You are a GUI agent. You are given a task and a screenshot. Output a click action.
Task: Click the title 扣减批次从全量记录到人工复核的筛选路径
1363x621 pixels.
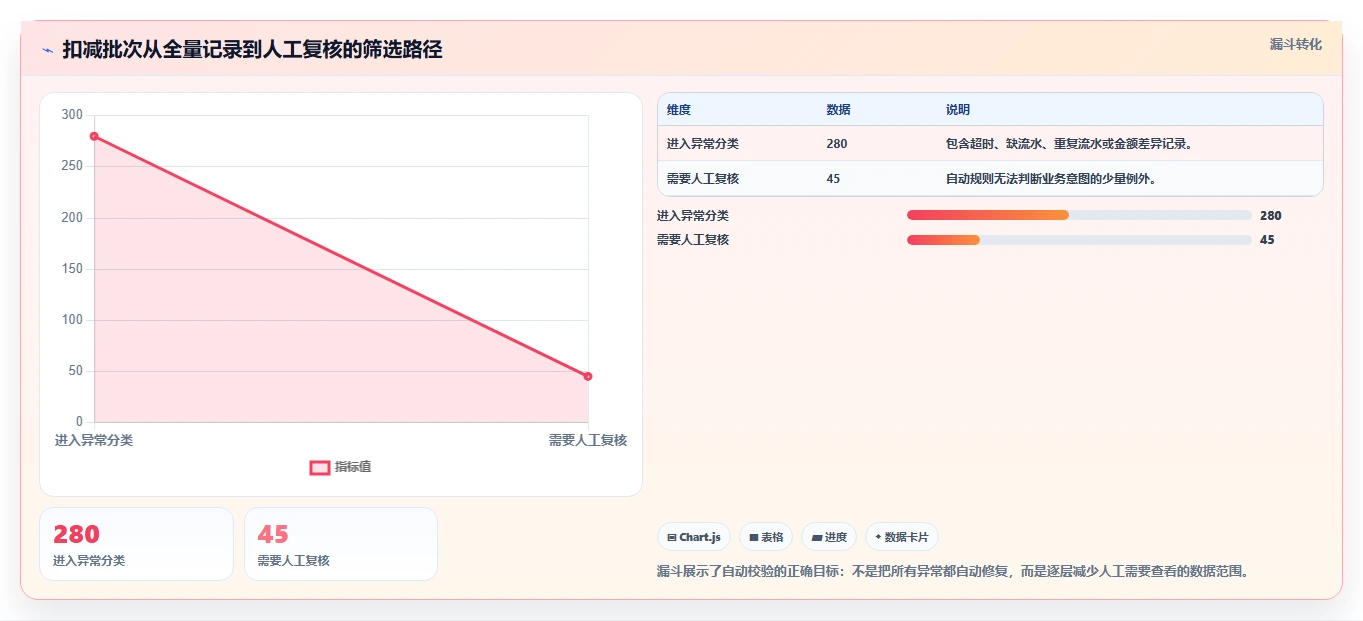[x=252, y=49]
